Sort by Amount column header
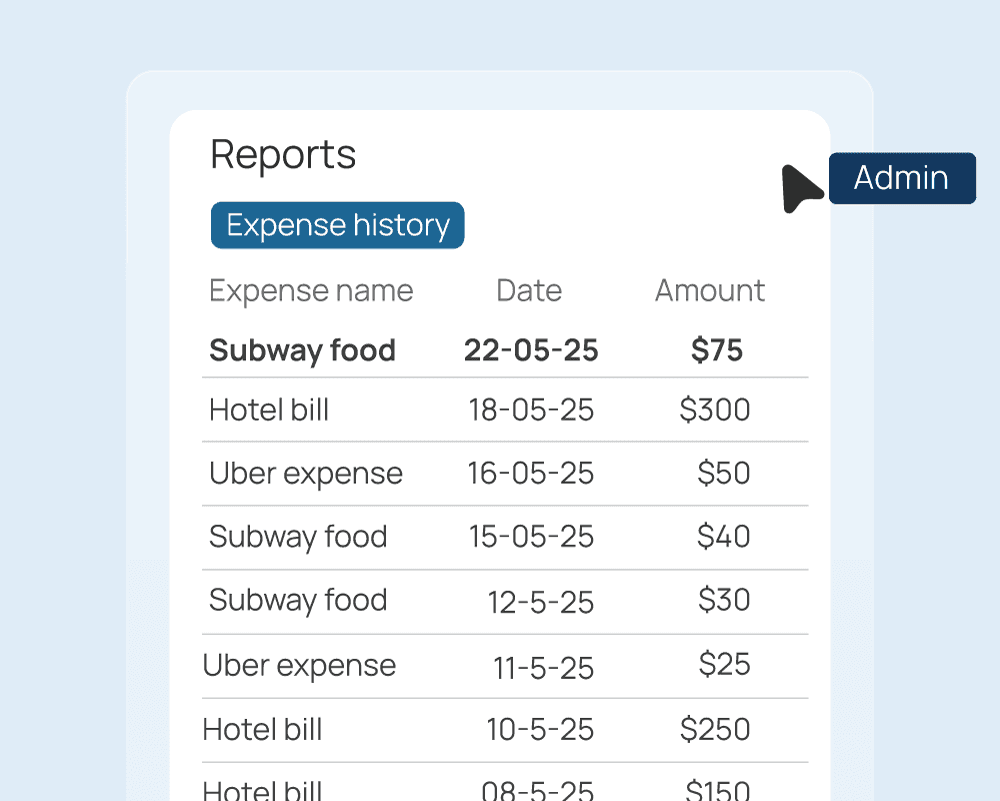 click(x=709, y=291)
